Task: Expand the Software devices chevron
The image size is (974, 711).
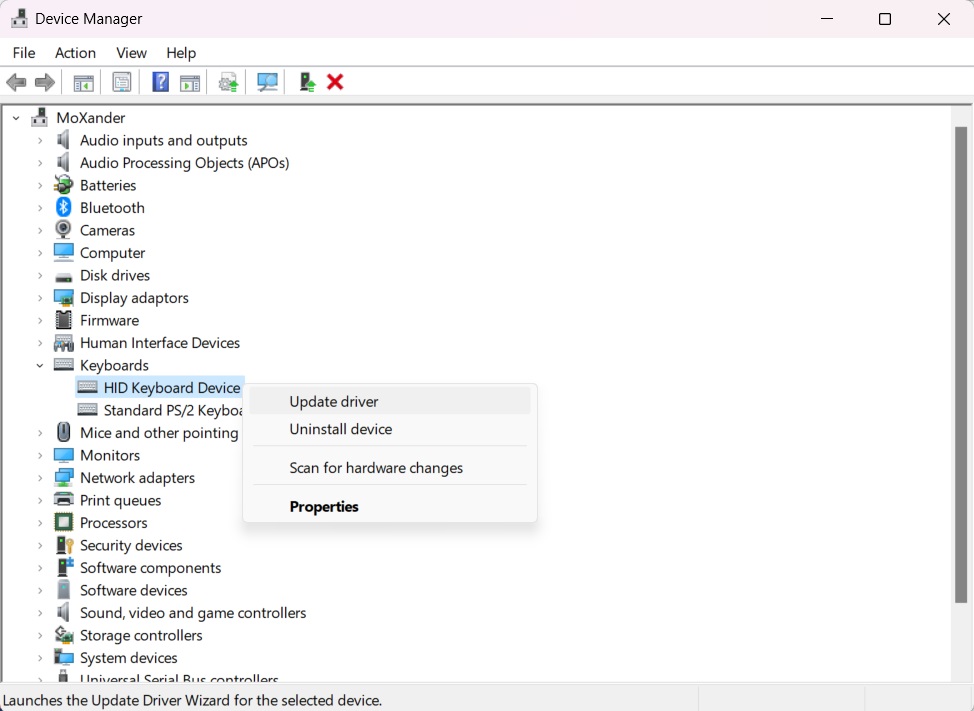Action: pos(40,590)
